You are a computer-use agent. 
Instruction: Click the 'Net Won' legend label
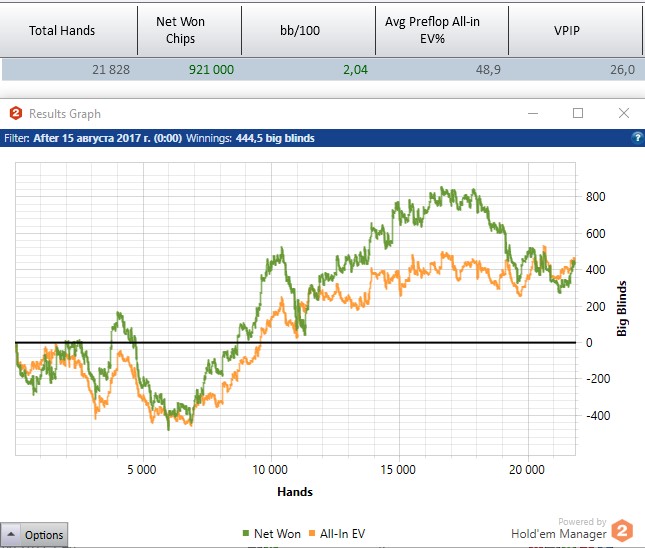coord(277,534)
